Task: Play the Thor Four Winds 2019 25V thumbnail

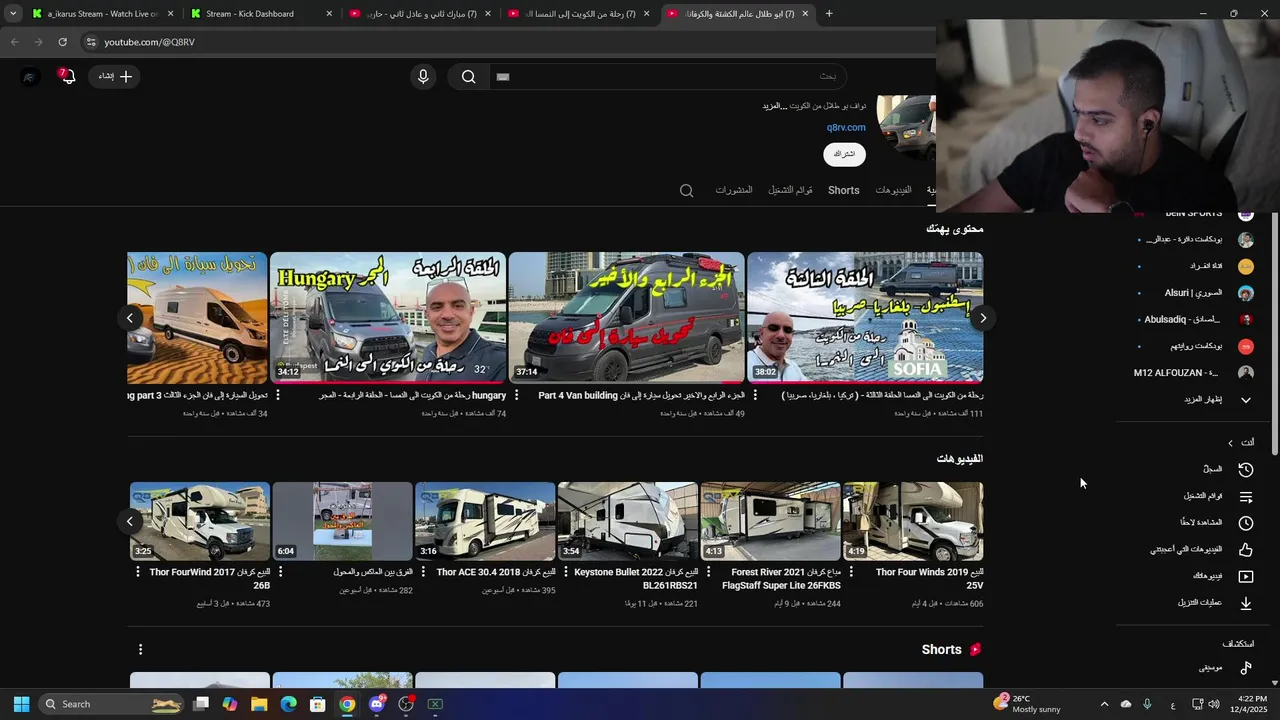Action: point(913,521)
